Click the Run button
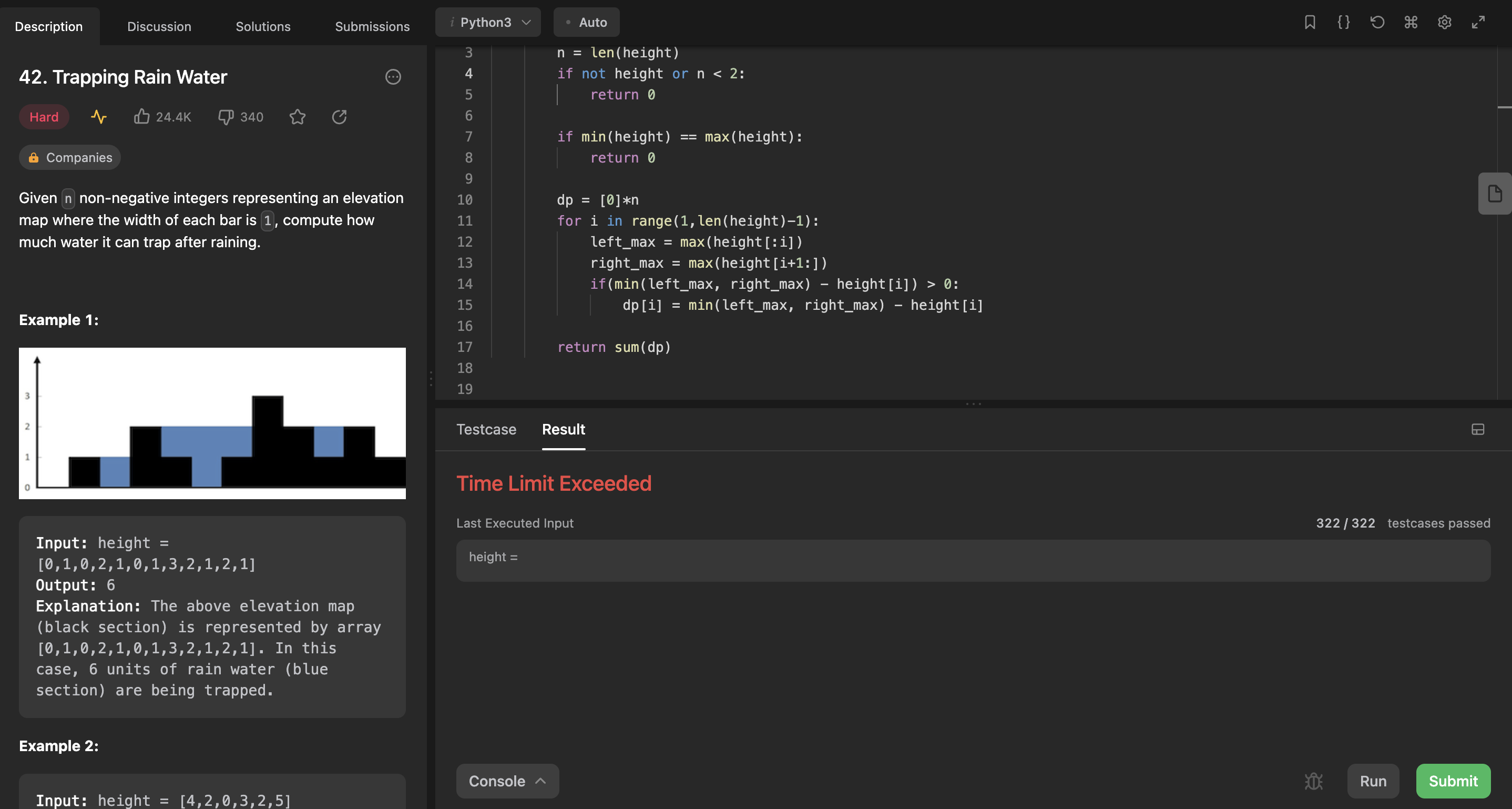Viewport: 1512px width, 809px height. pyautogui.click(x=1372, y=781)
